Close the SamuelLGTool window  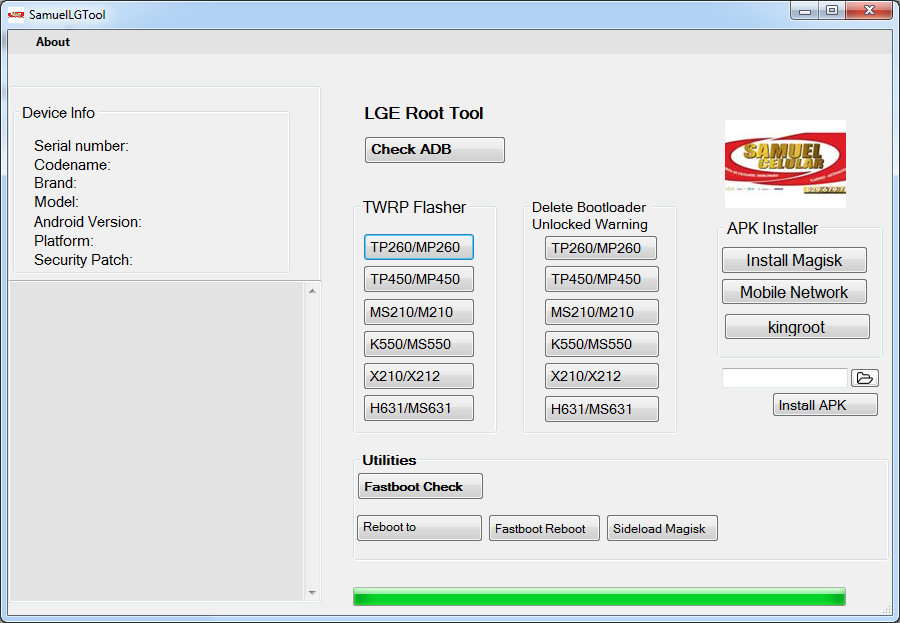[x=869, y=10]
